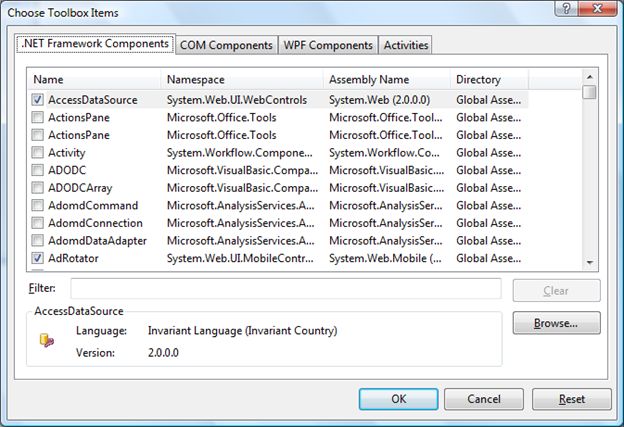Click the AccessDataSource component icon in details pane
The width and height of the screenshot is (624, 427).
point(47,340)
